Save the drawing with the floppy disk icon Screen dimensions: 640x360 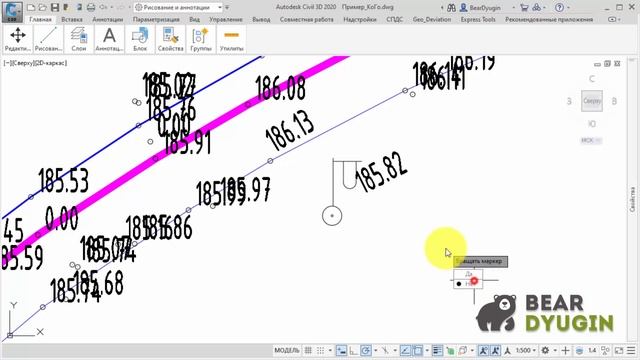click(x=54, y=7)
